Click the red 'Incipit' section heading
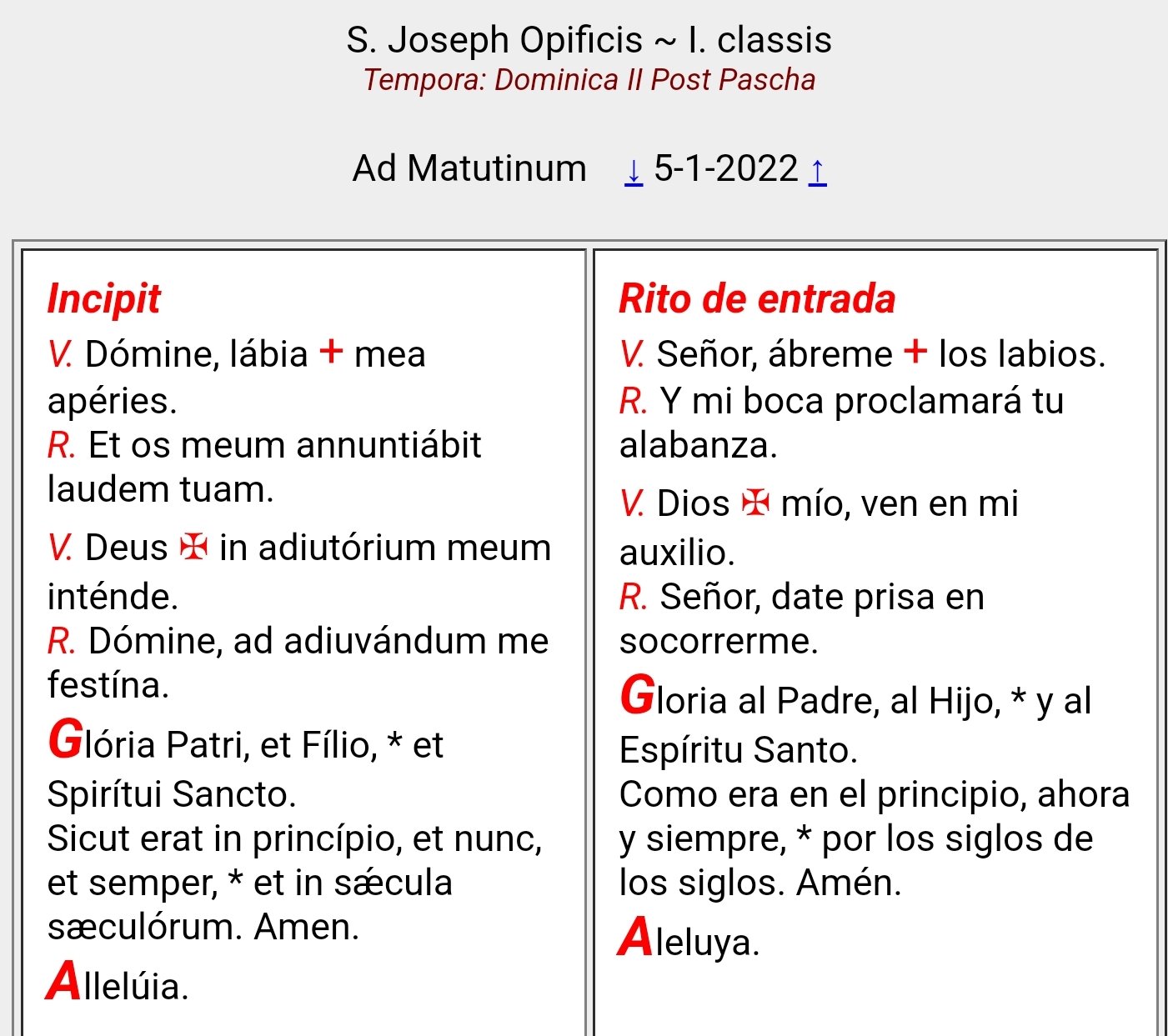 pyautogui.click(x=103, y=298)
